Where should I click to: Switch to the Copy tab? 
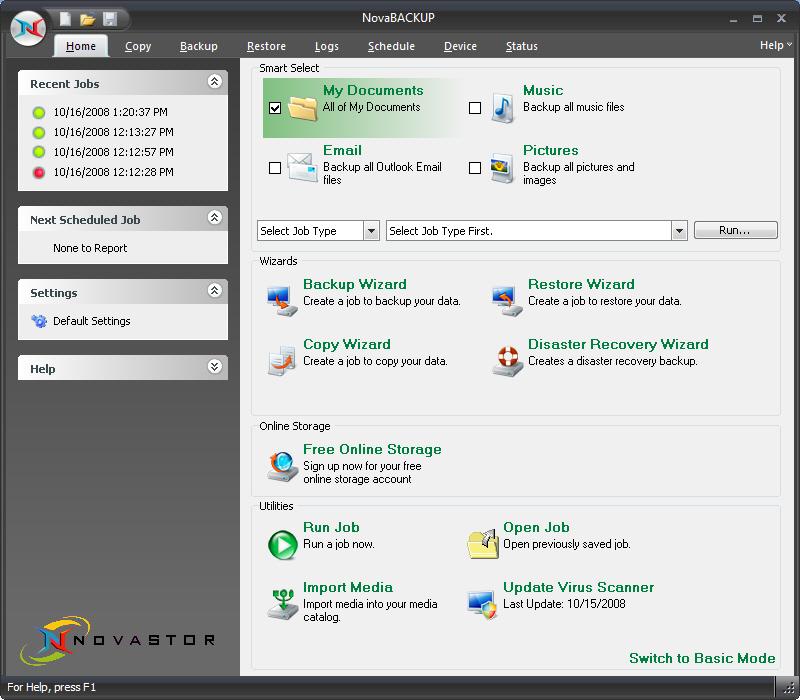[x=138, y=46]
